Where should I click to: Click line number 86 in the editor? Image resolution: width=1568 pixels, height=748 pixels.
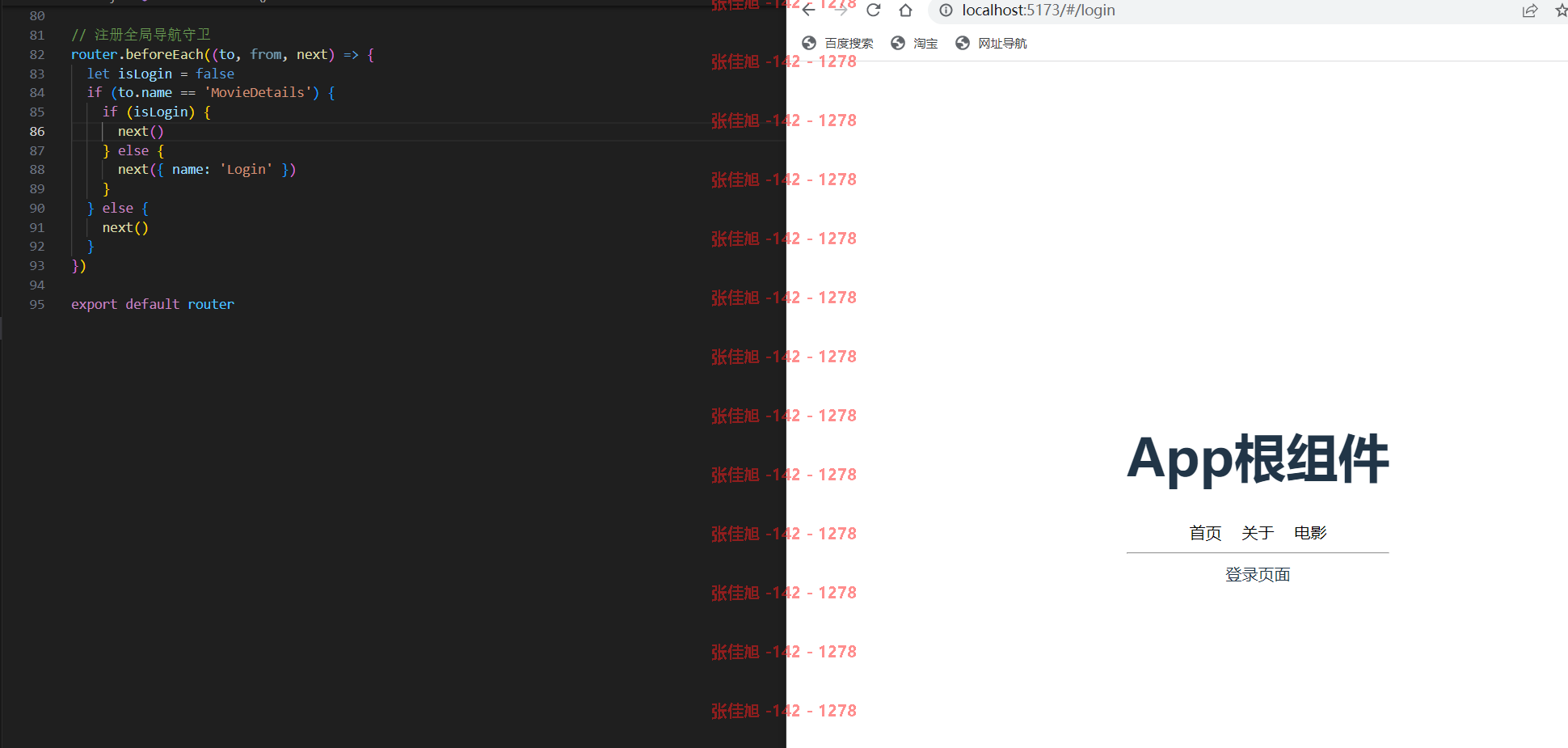coord(37,131)
